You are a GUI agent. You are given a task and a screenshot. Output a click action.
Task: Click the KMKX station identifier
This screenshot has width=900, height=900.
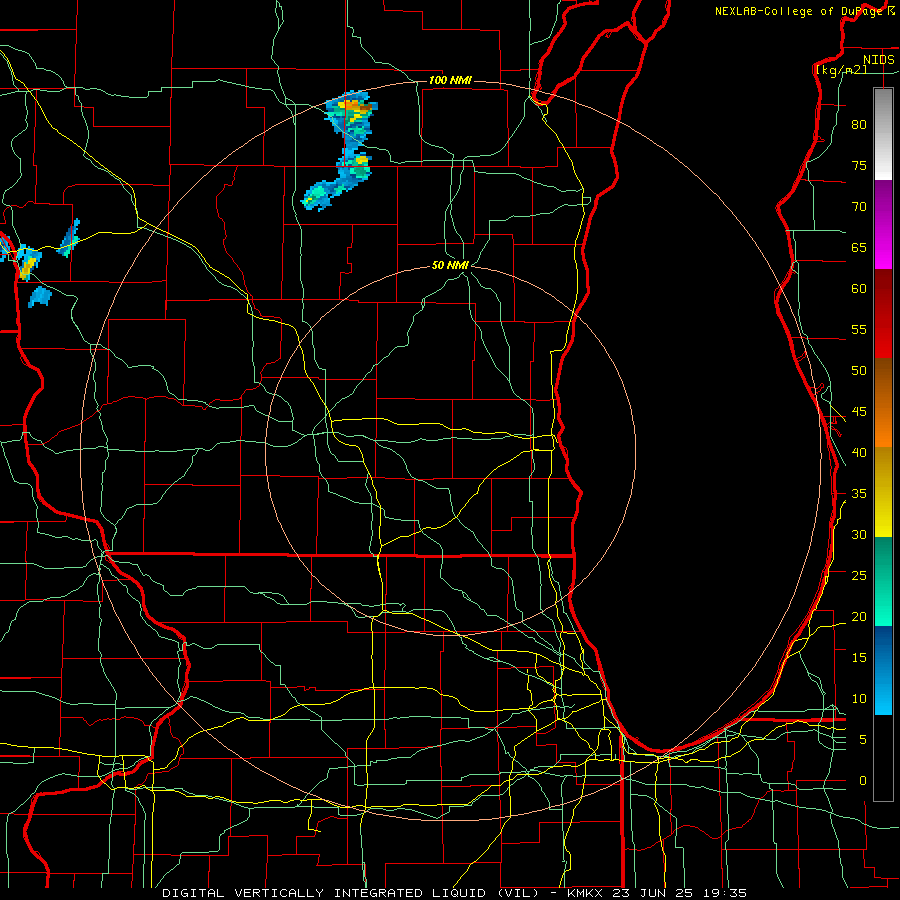(x=586, y=893)
